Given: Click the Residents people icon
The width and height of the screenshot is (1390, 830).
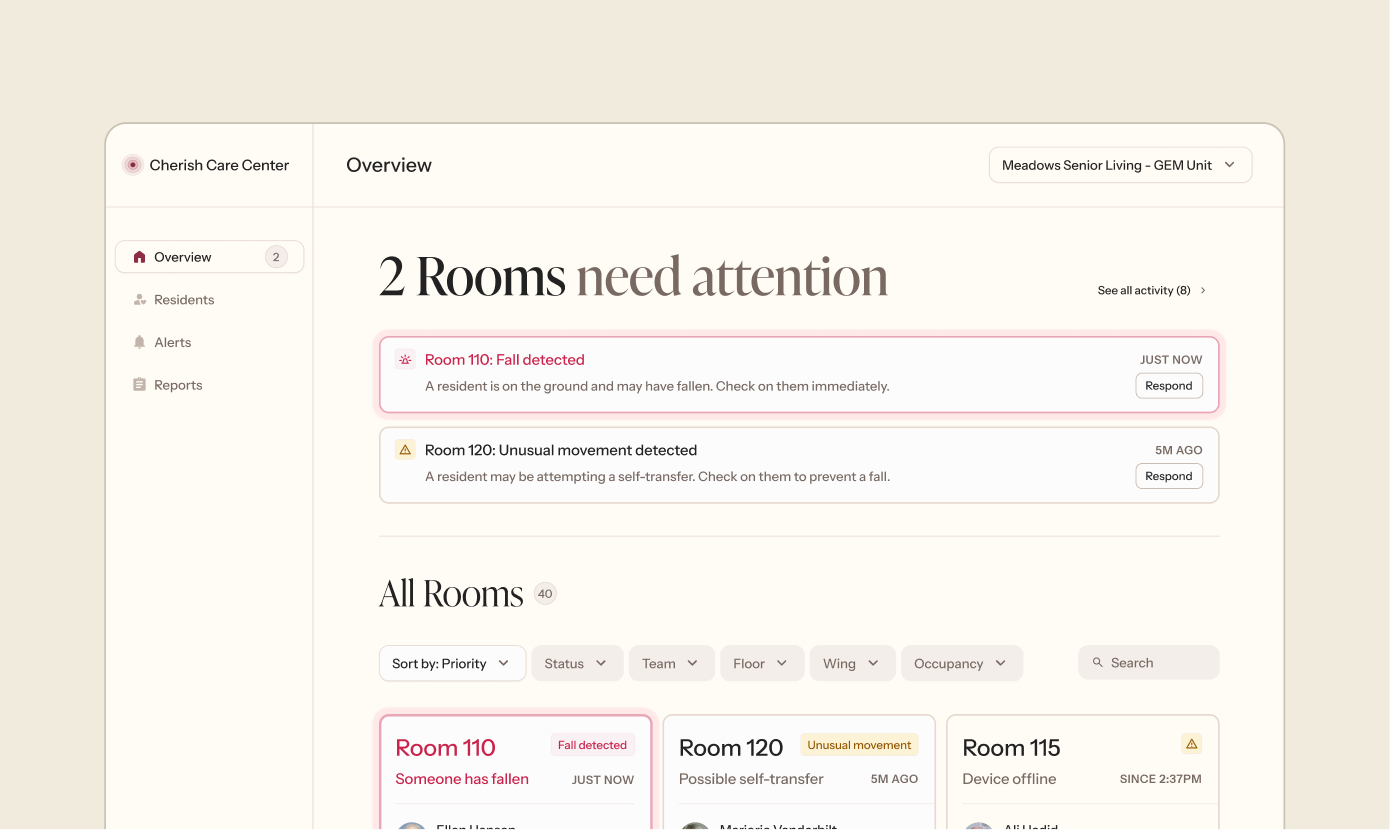Looking at the screenshot, I should 139,300.
